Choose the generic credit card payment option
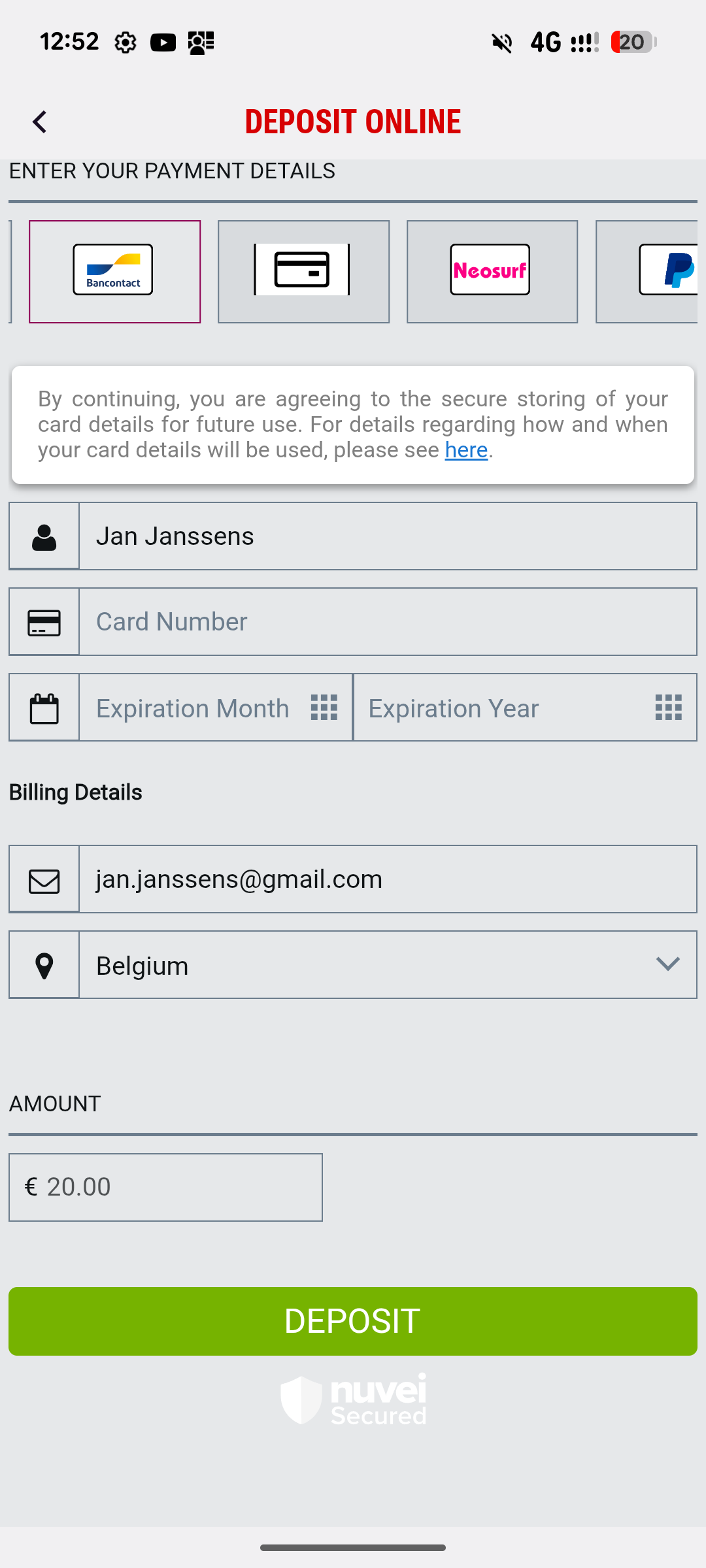 coord(303,271)
